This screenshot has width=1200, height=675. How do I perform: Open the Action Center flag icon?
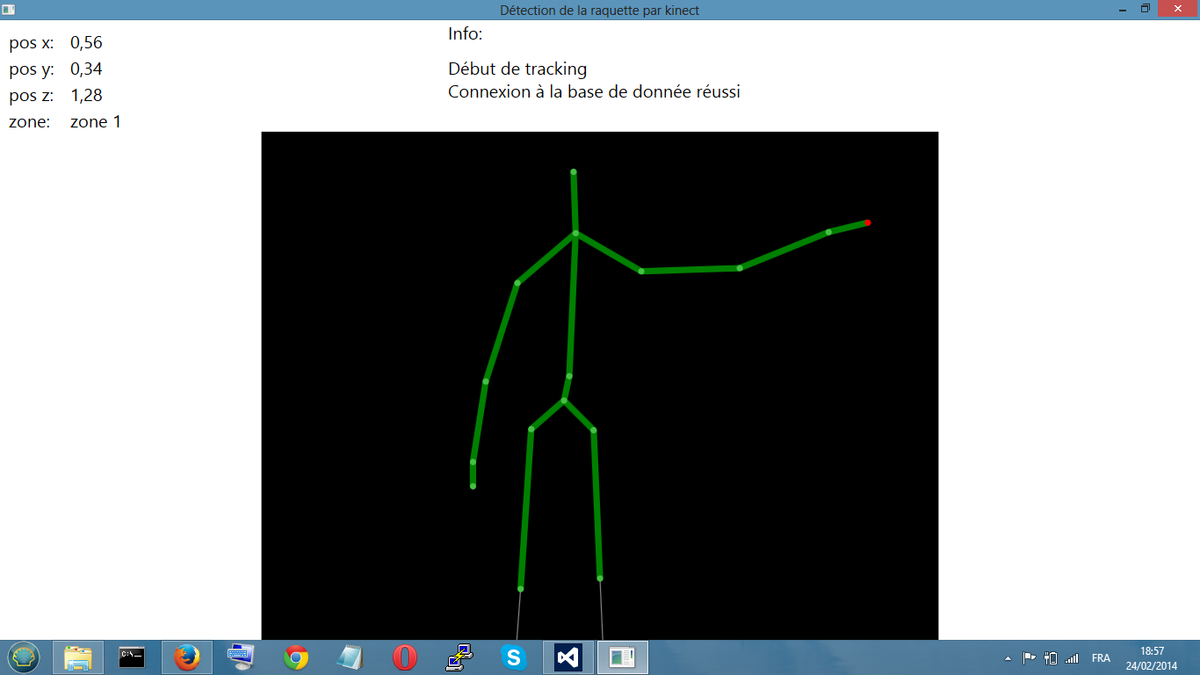(x=1028, y=658)
